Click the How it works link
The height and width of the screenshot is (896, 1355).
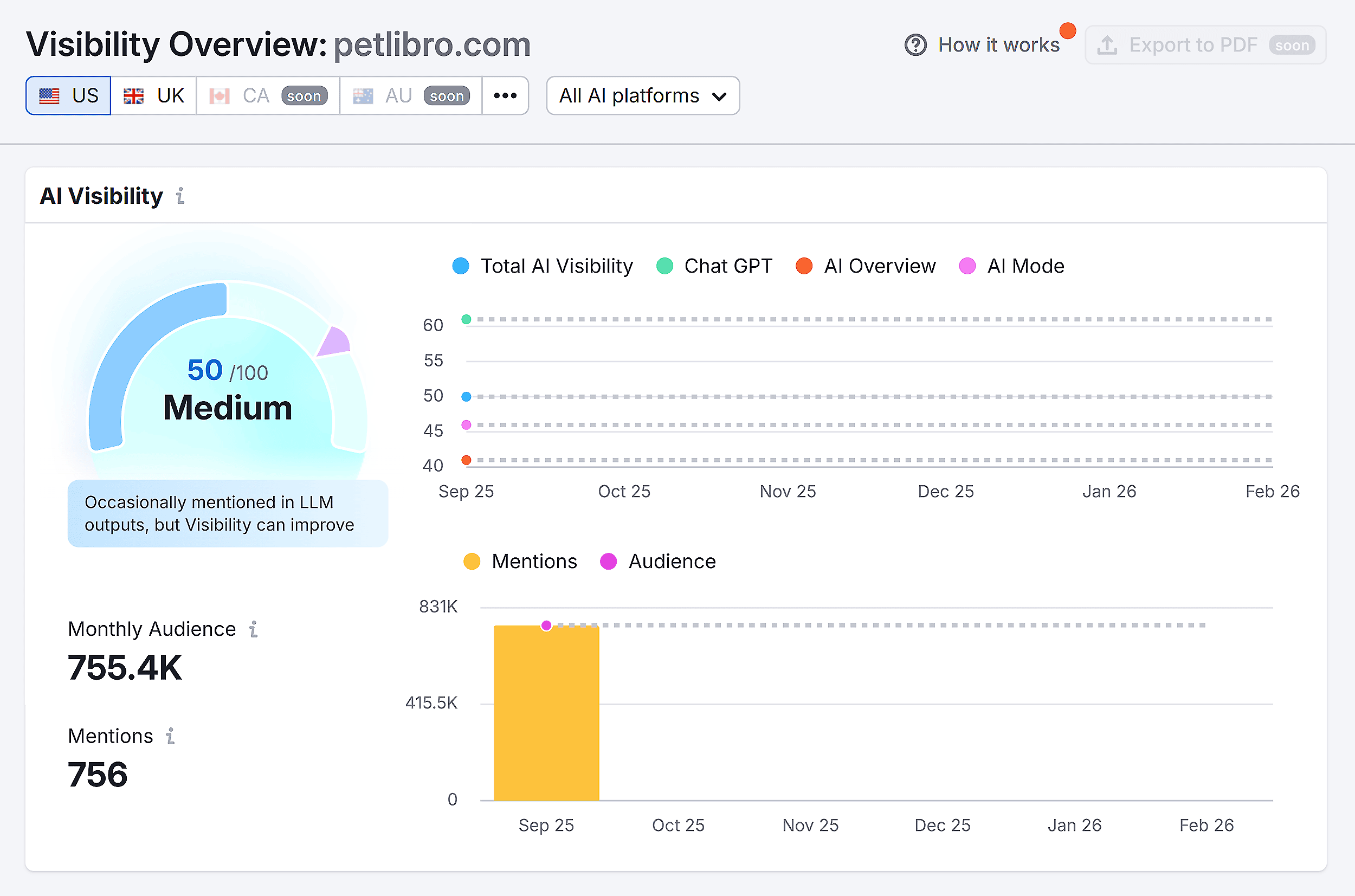tap(999, 44)
